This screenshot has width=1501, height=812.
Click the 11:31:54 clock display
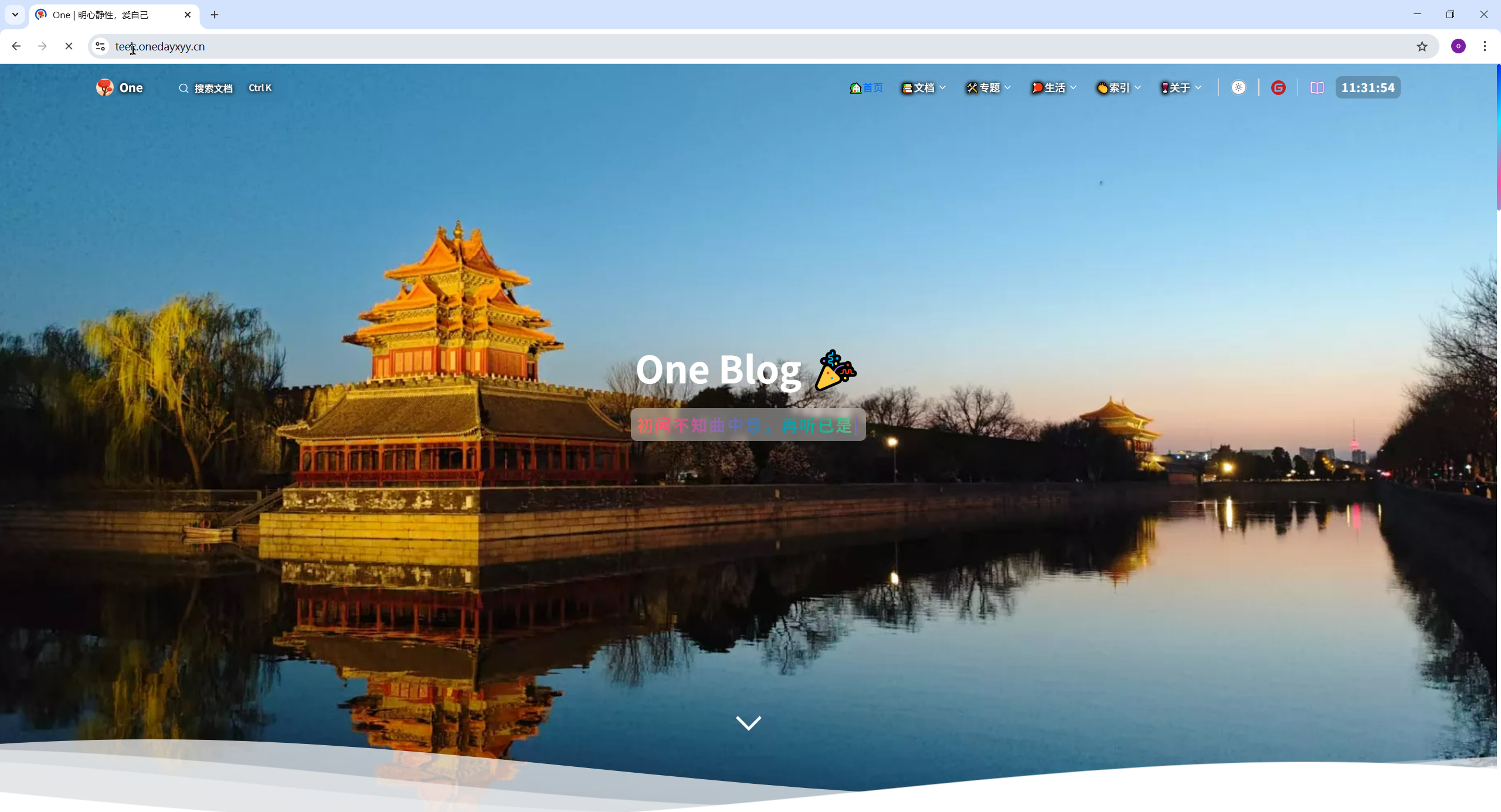coord(1367,87)
